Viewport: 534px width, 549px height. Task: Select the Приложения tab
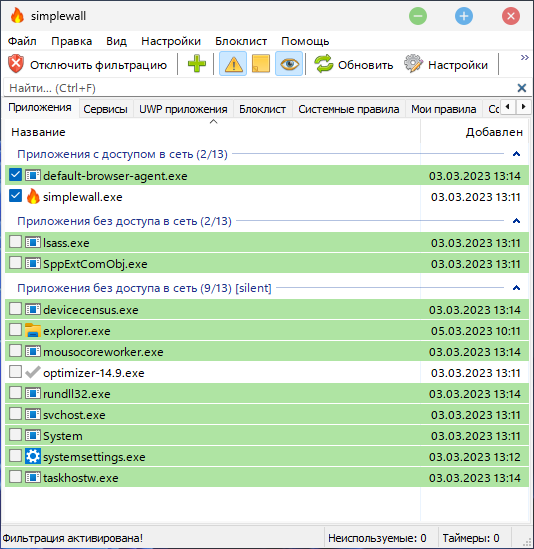tap(40, 107)
